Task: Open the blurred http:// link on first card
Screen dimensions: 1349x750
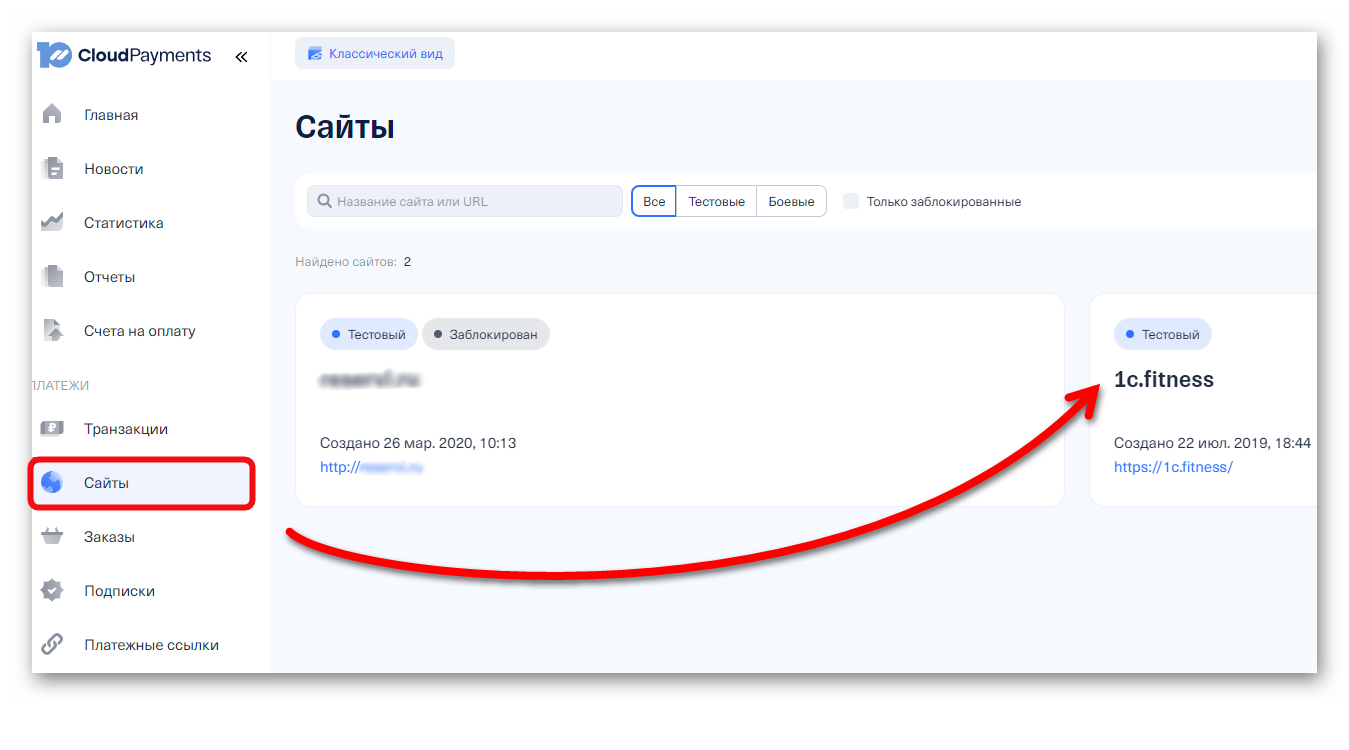Action: pyautogui.click(x=372, y=467)
